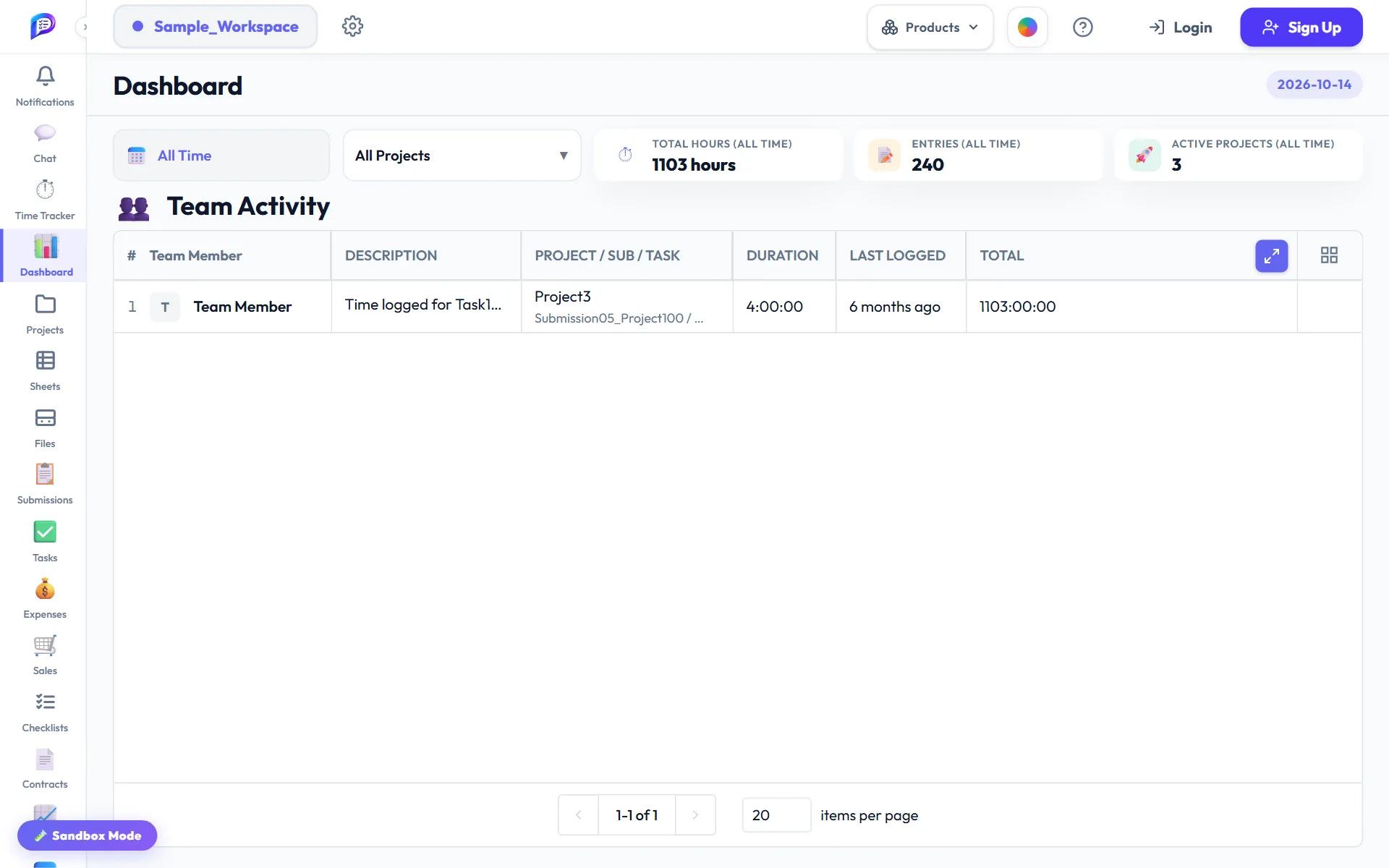Viewport: 1389px width, 868px height.
Task: Open Expenses money bag icon
Action: tap(45, 589)
